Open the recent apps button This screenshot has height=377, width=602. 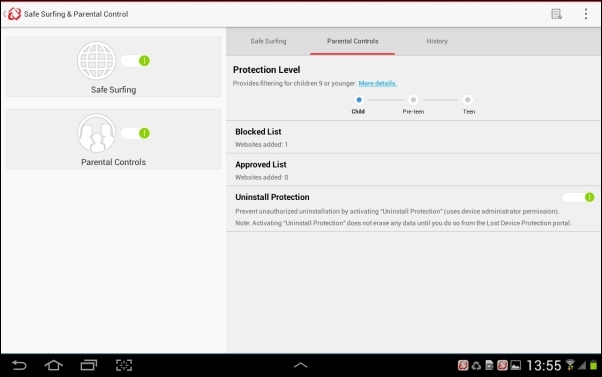(89, 365)
